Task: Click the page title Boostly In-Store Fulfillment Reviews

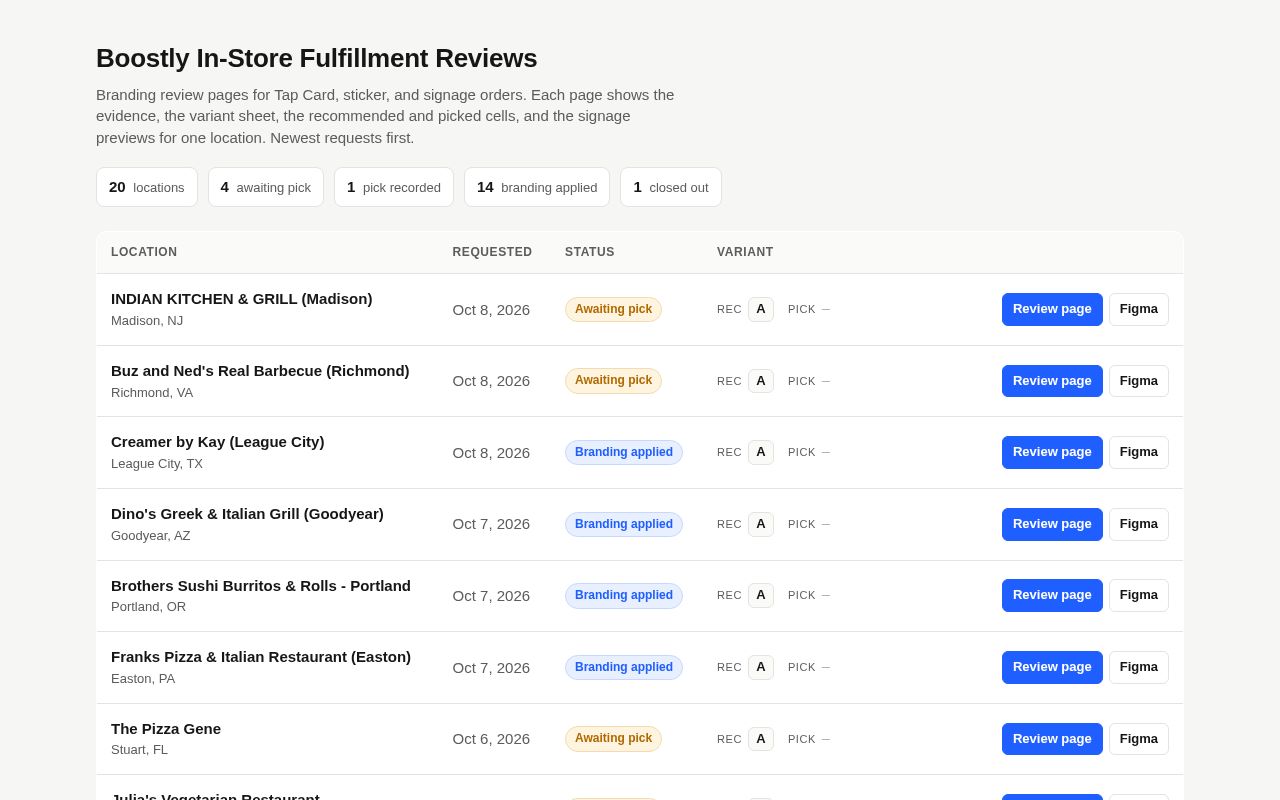Action: coord(317,58)
